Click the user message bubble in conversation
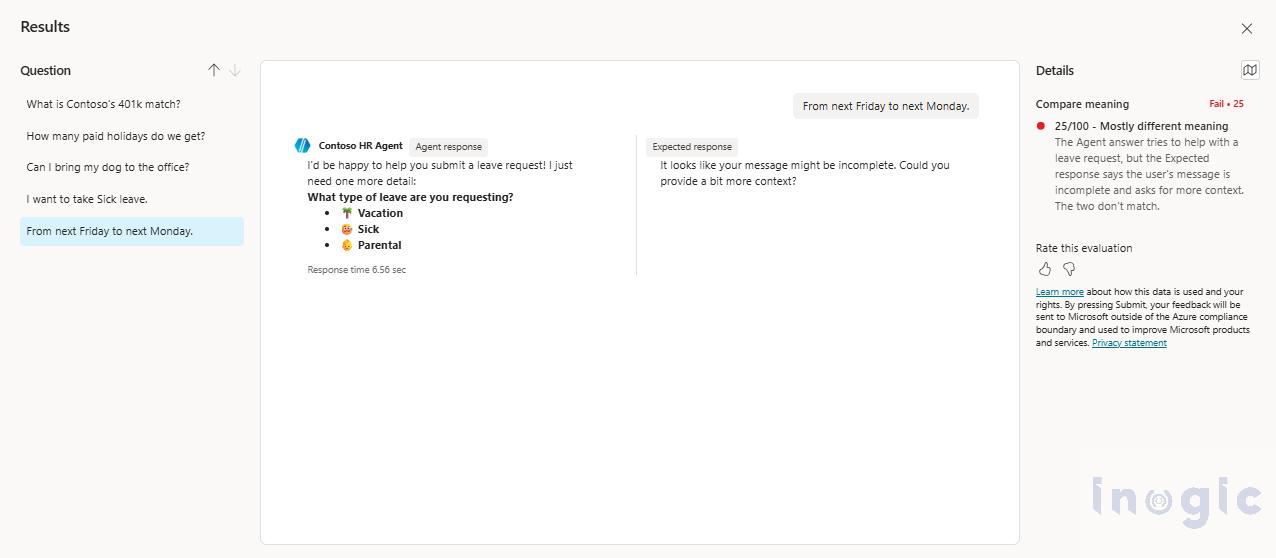 886,106
